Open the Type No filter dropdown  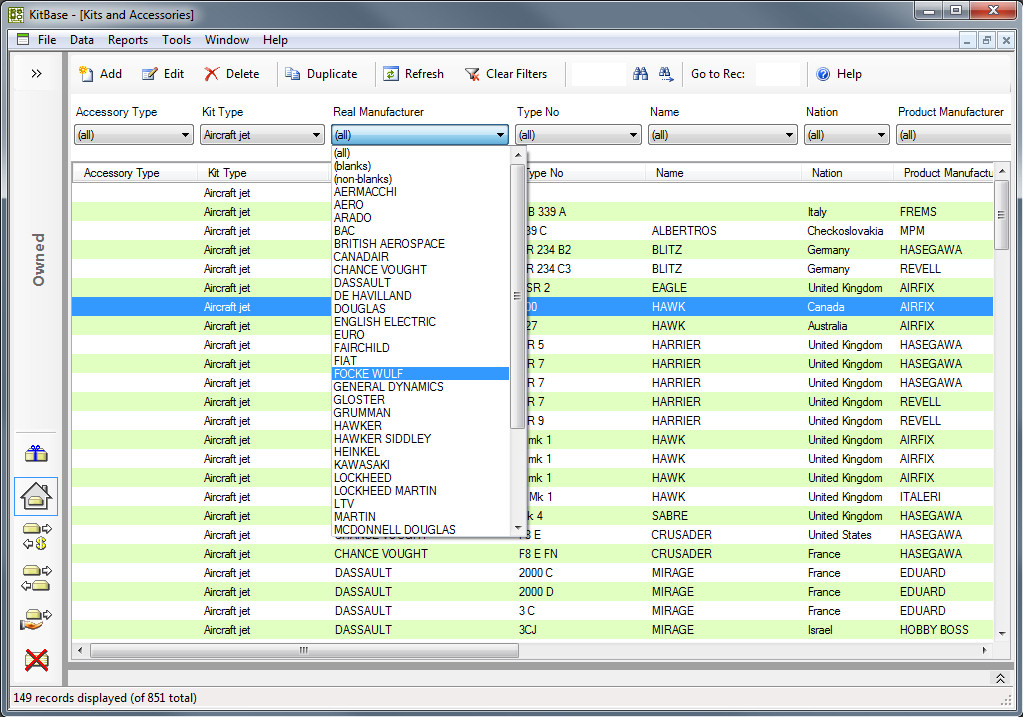(578, 135)
